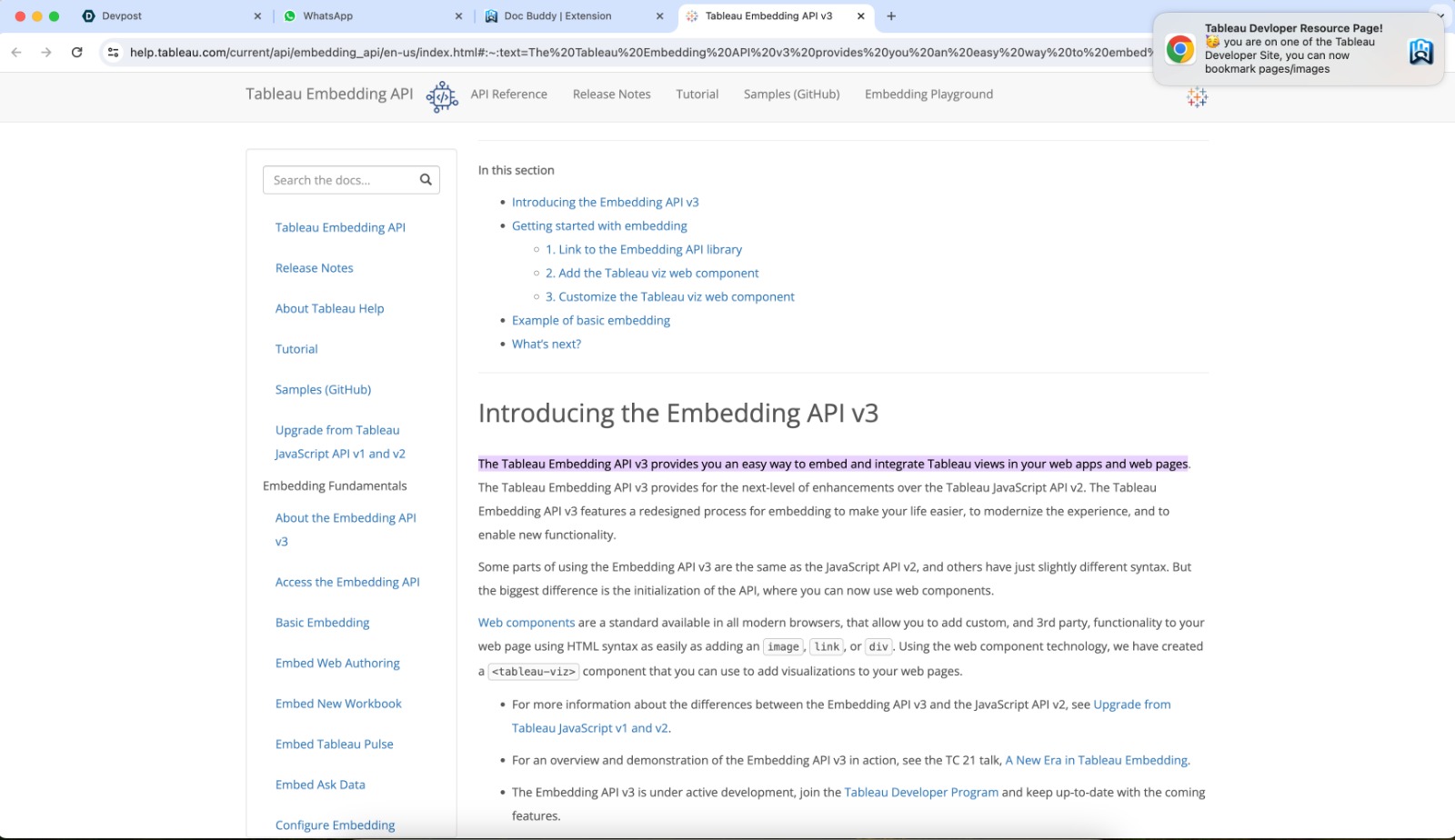Close the WhatsApp tab
This screenshot has width=1455, height=840.
[458, 16]
